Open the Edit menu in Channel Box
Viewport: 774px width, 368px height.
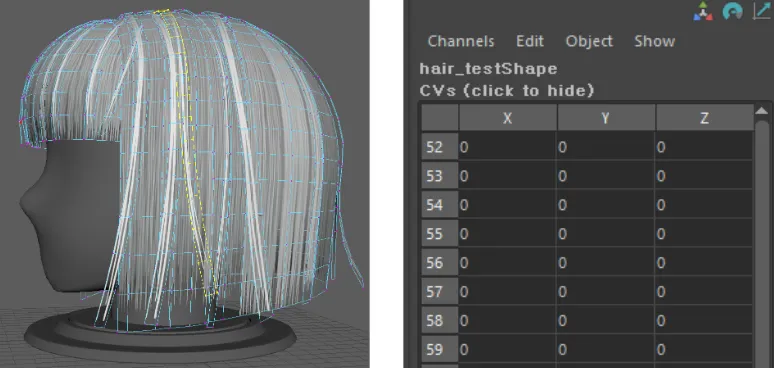tap(530, 41)
